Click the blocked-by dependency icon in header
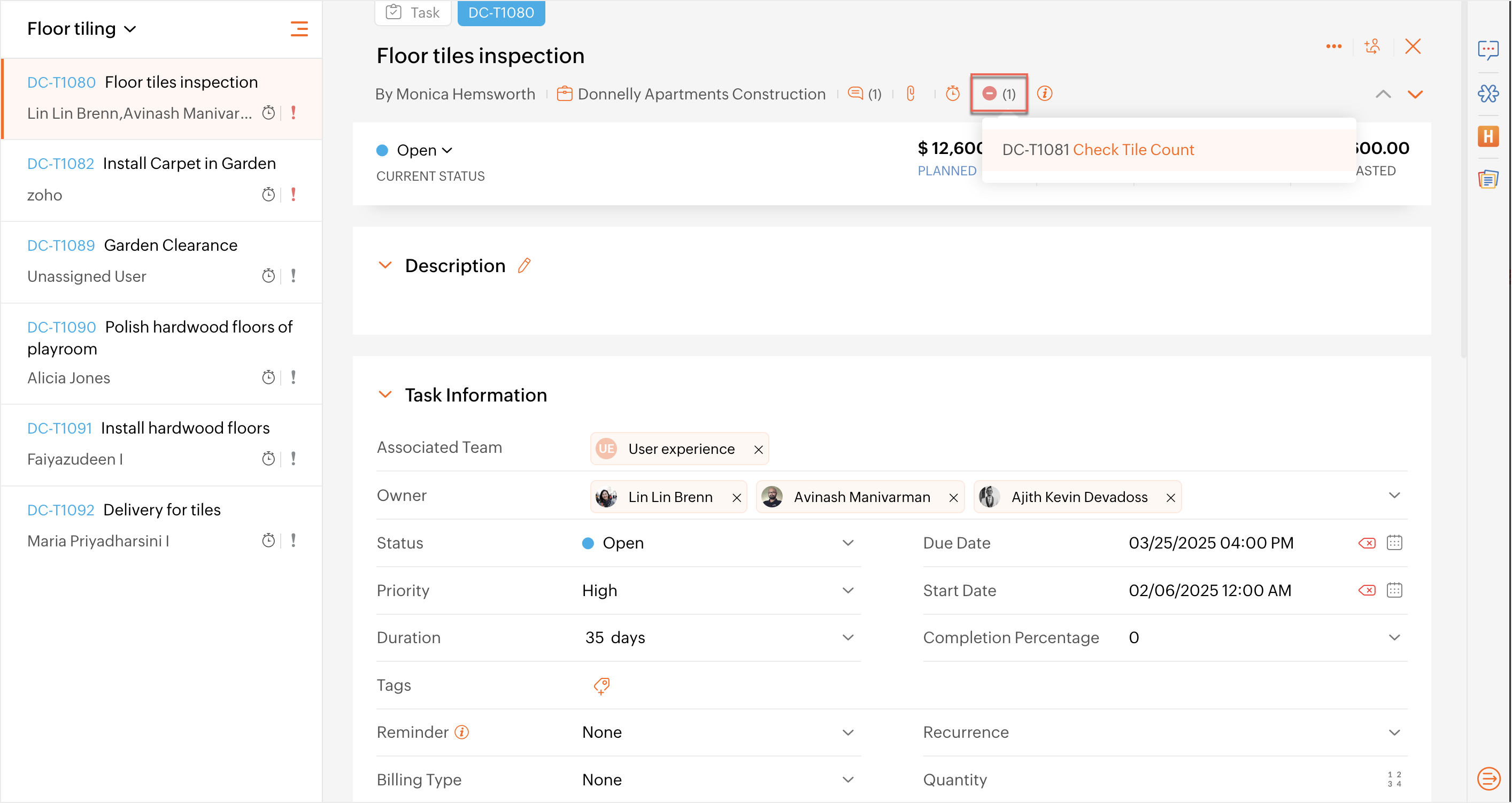 coord(989,94)
